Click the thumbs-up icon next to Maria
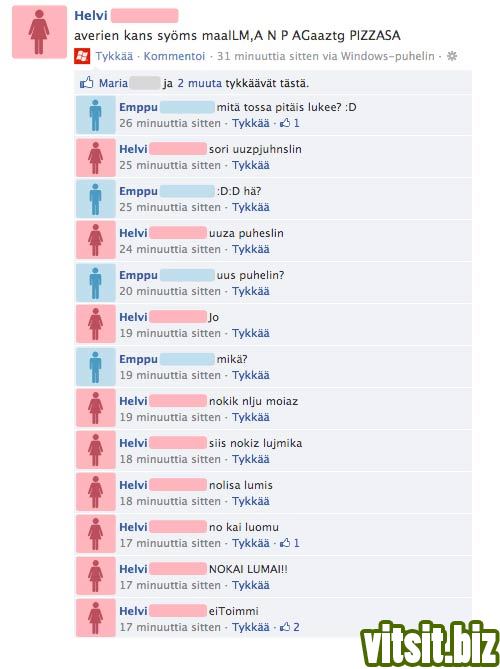Image resolution: width=500 pixels, height=669 pixels. (87, 83)
